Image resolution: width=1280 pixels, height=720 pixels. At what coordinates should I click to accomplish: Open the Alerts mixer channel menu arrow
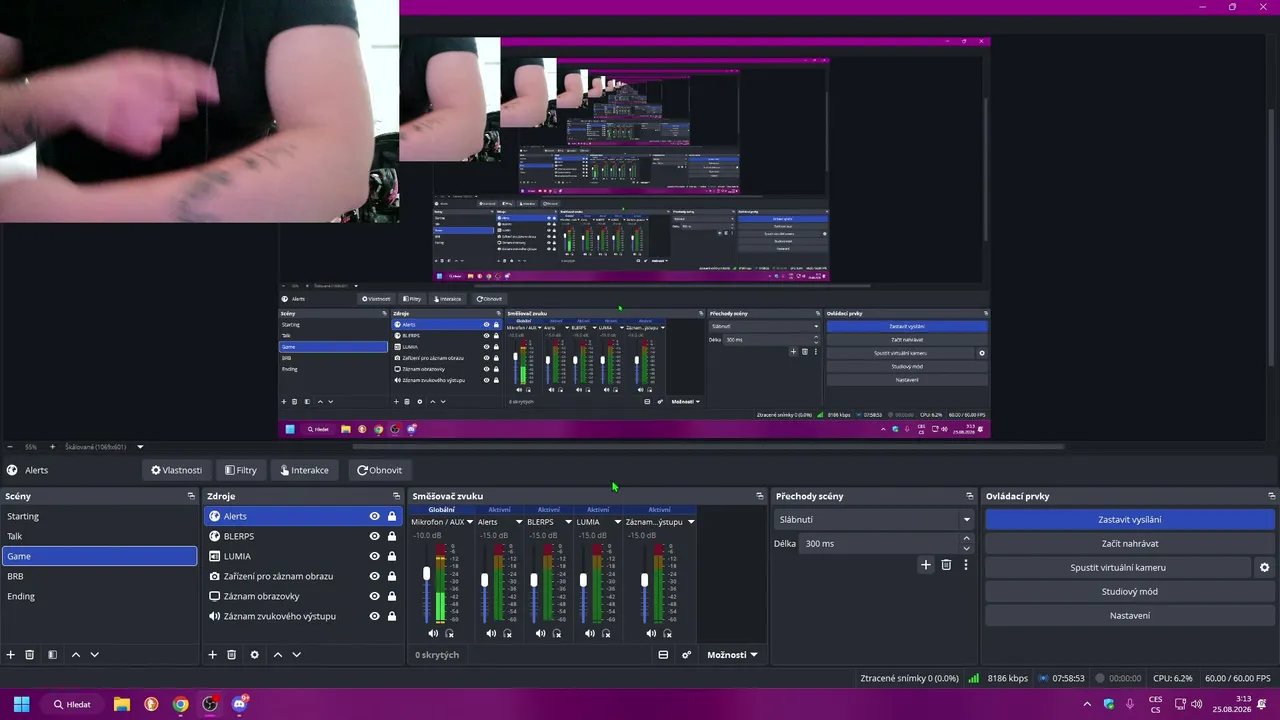[519, 522]
